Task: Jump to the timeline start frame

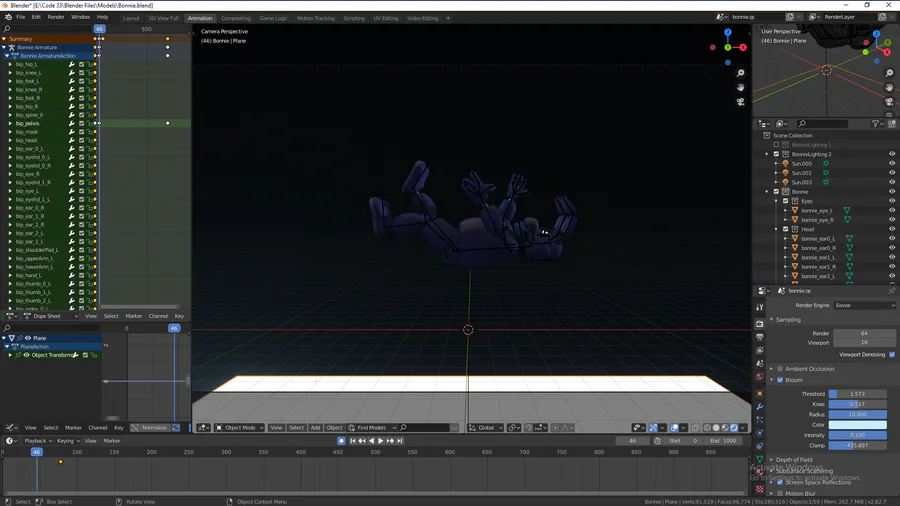Action: [x=352, y=441]
